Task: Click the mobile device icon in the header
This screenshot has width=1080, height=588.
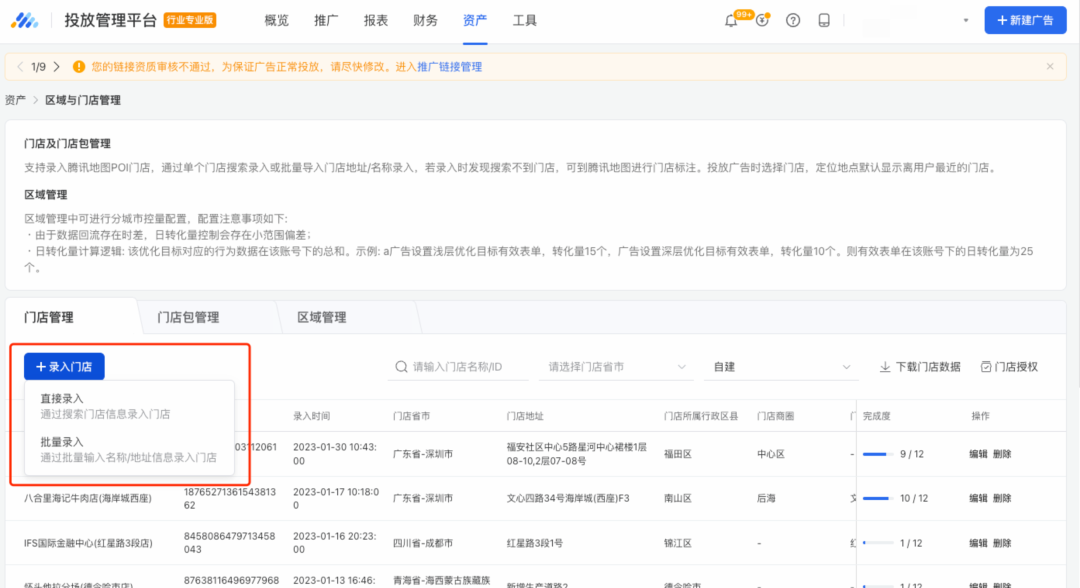Action: (x=823, y=20)
